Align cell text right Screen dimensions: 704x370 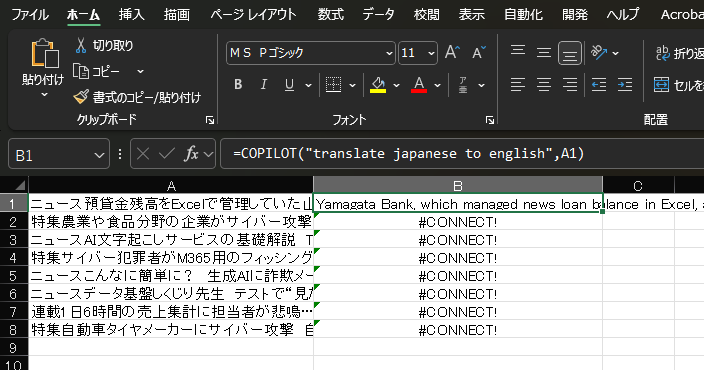pos(570,84)
